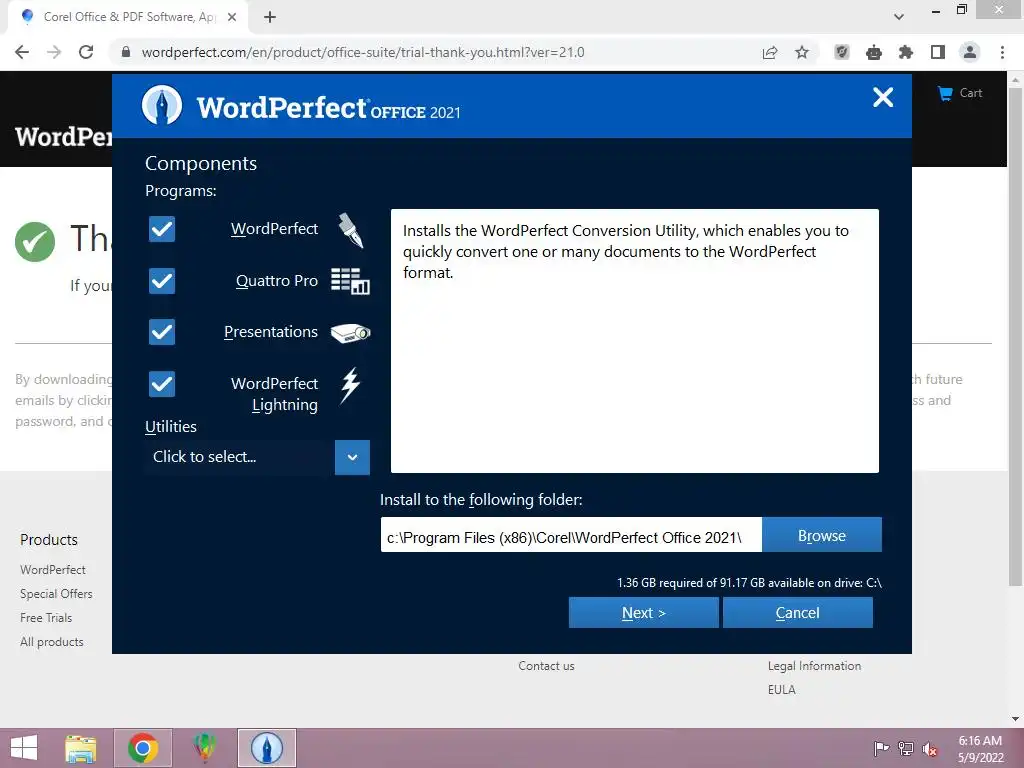Click the Presentations projector icon
Screen dimensions: 1024x768
coord(350,333)
